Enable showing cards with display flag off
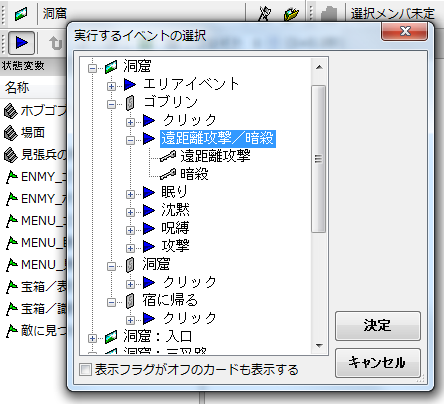Screen dimensions: 444x404 tap(86, 369)
